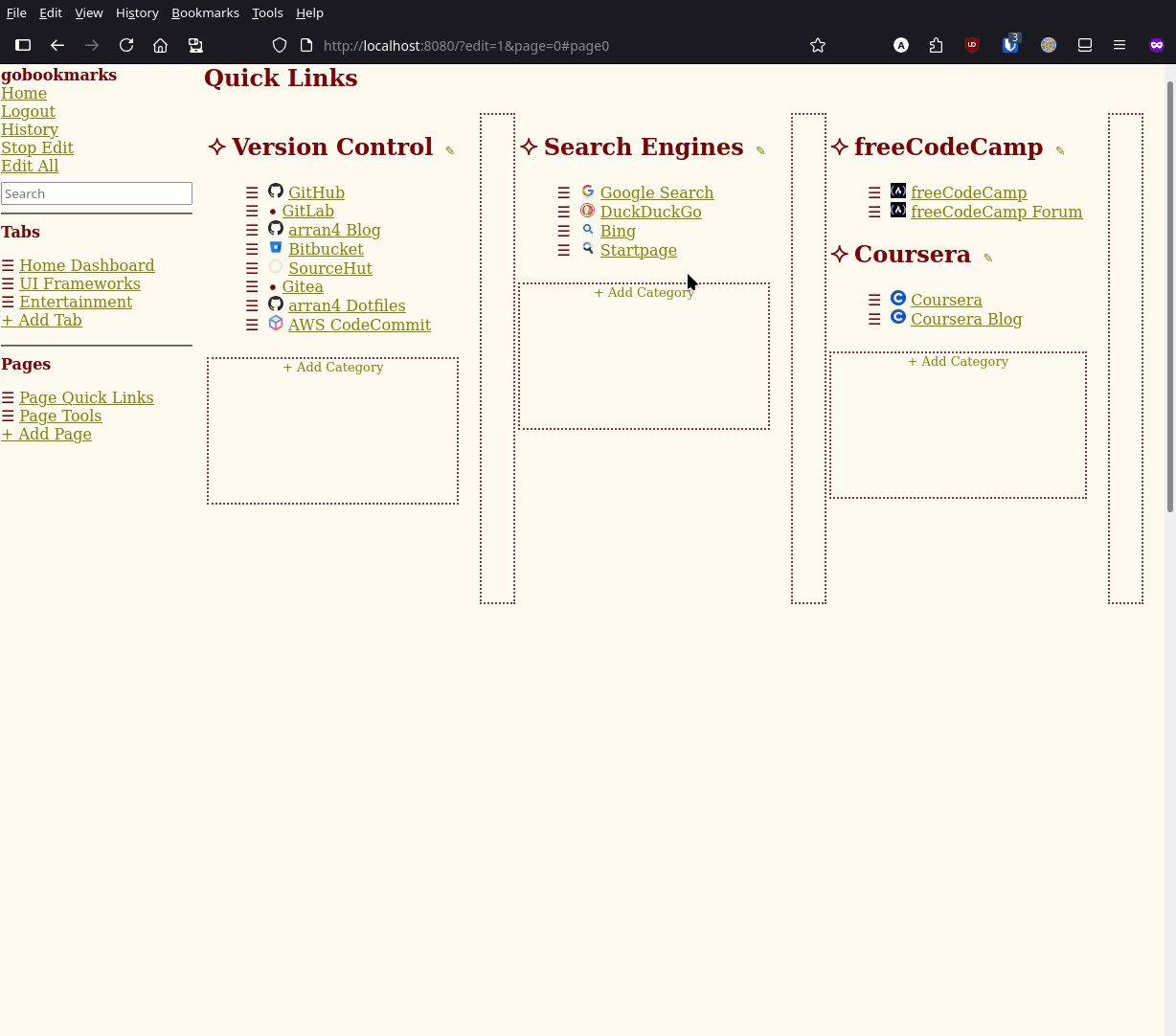Click the Logout link in sidebar
The height and width of the screenshot is (1036, 1176).
pos(28,111)
